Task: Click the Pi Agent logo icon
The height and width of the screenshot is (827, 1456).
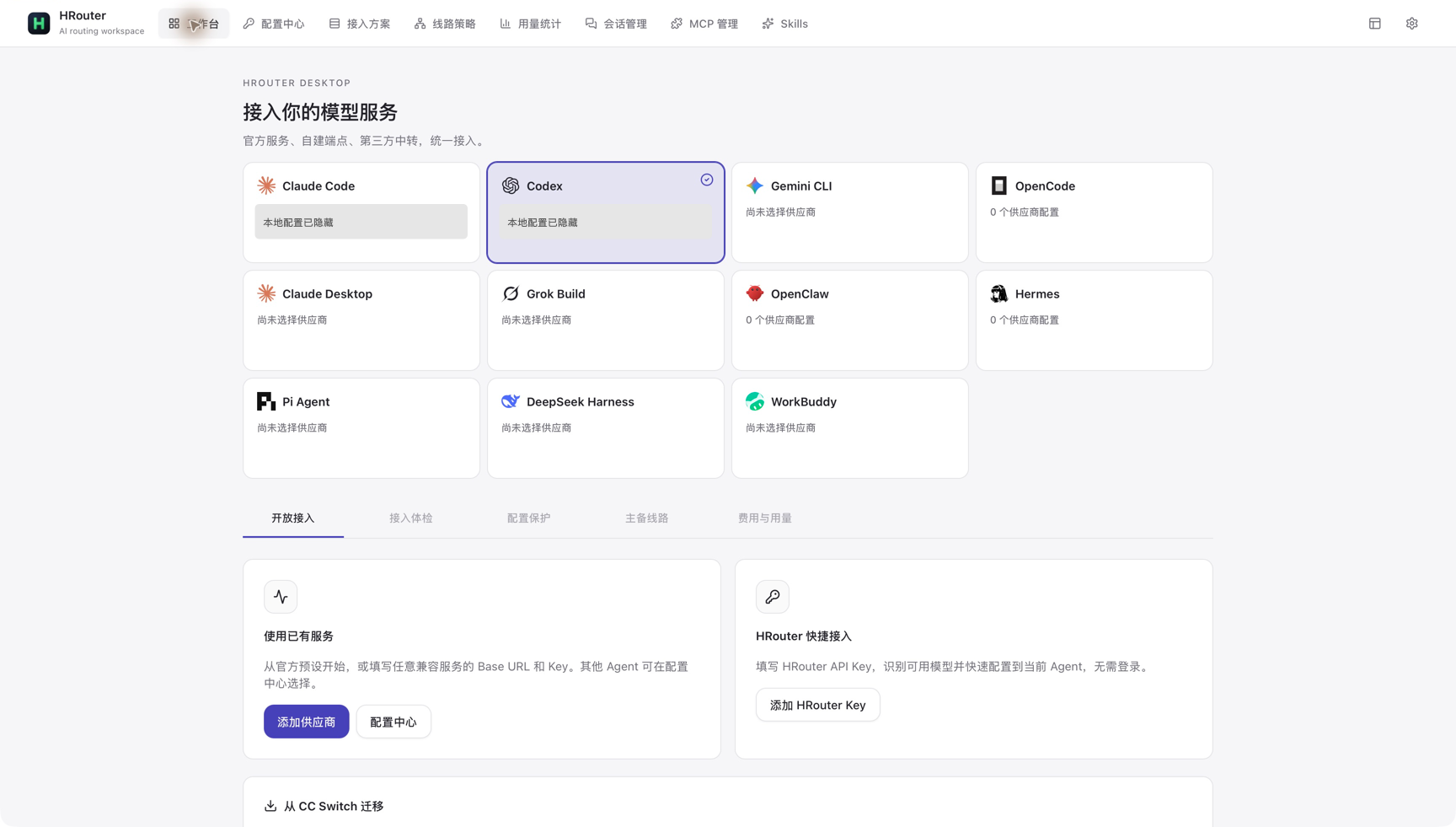Action: 266,401
